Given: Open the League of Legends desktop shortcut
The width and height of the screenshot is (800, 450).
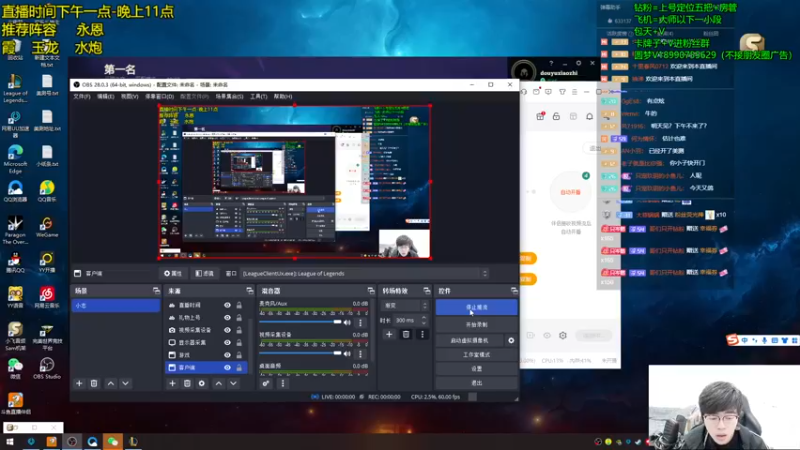Looking at the screenshot, I should point(15,88).
